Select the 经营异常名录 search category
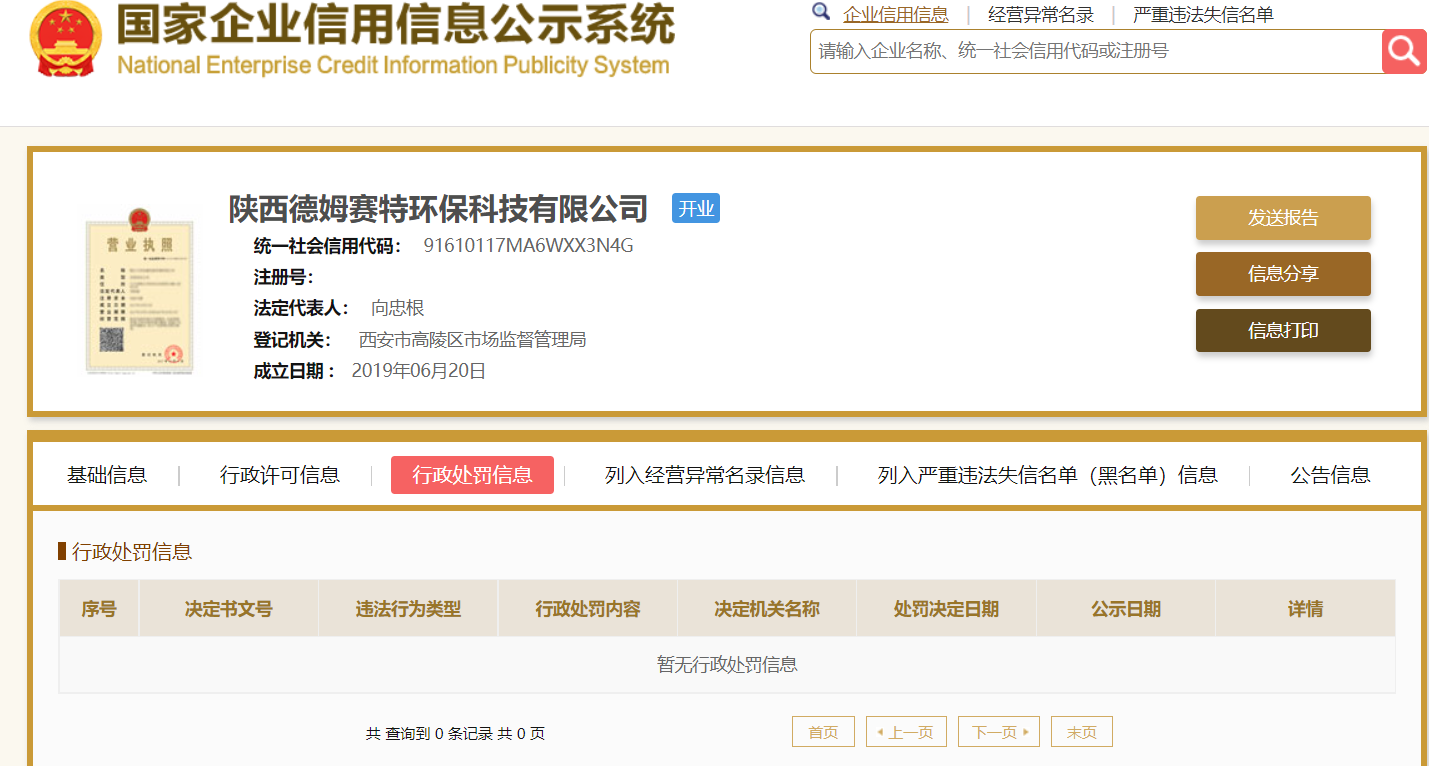The image size is (1429, 766). (1041, 15)
